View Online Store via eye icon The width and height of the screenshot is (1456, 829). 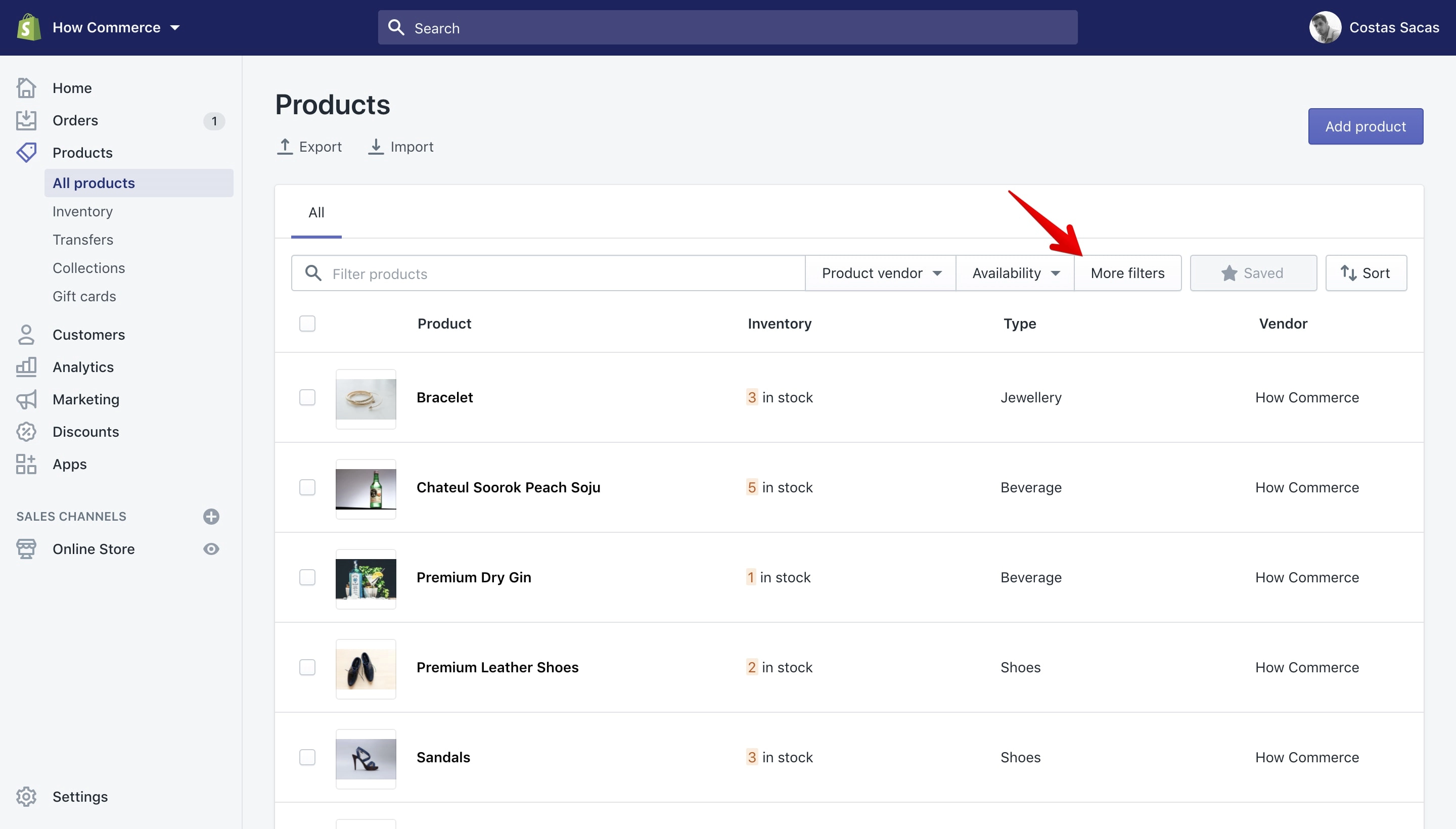click(x=211, y=549)
